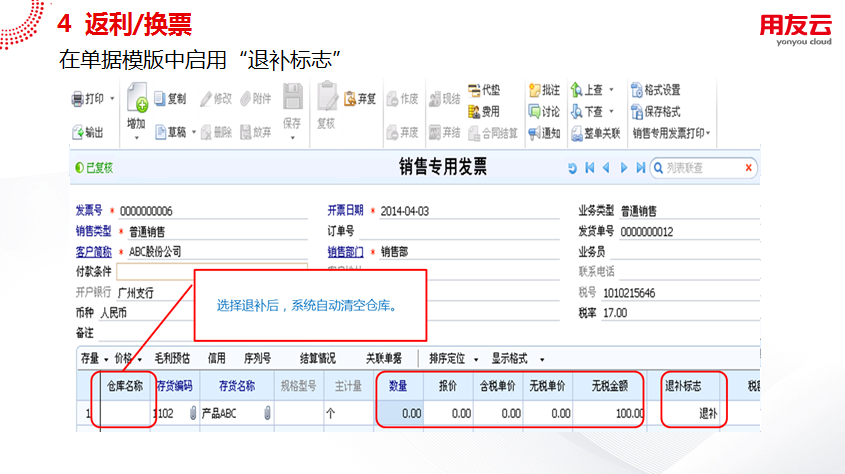
Task: Click the 格式设置 format settings button
Action: pyautogui.click(x=656, y=89)
